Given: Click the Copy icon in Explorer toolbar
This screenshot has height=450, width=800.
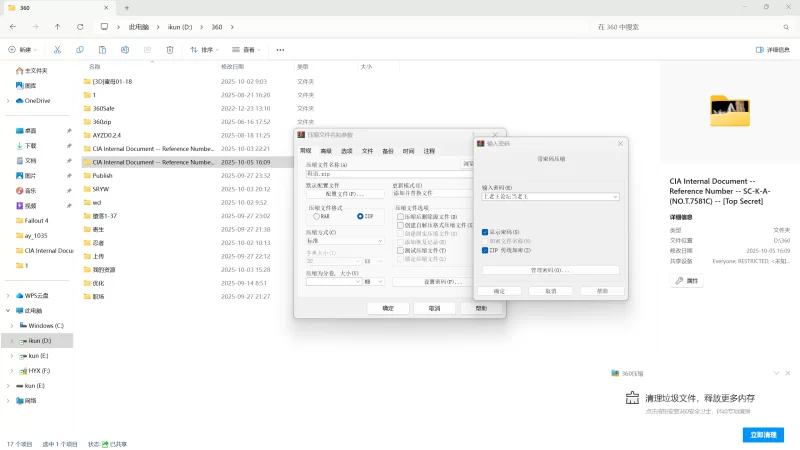Looking at the screenshot, I should click(x=79, y=49).
